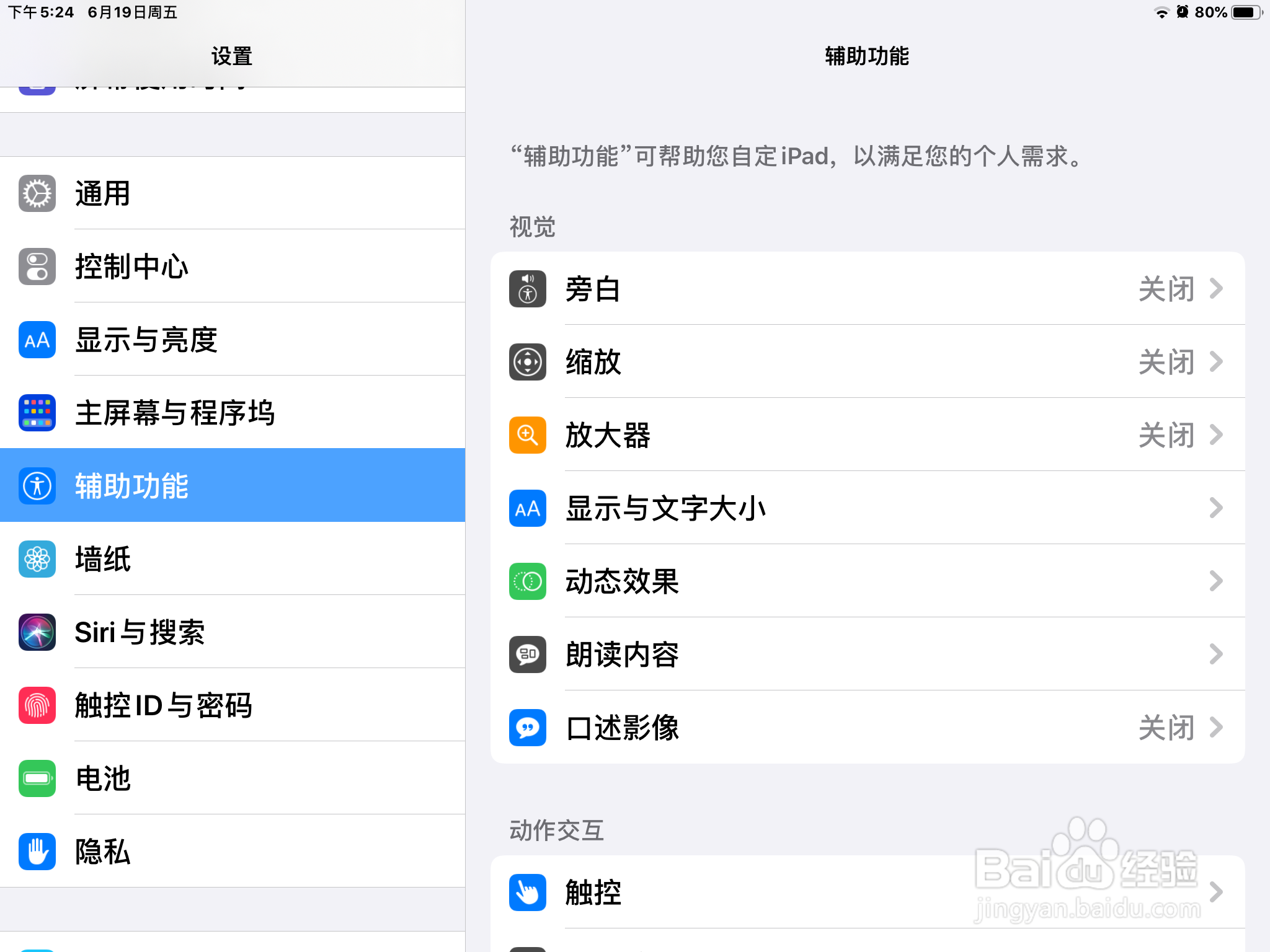The width and height of the screenshot is (1270, 952).
Task: Open the Siri sidebar icon
Action: pos(37,632)
